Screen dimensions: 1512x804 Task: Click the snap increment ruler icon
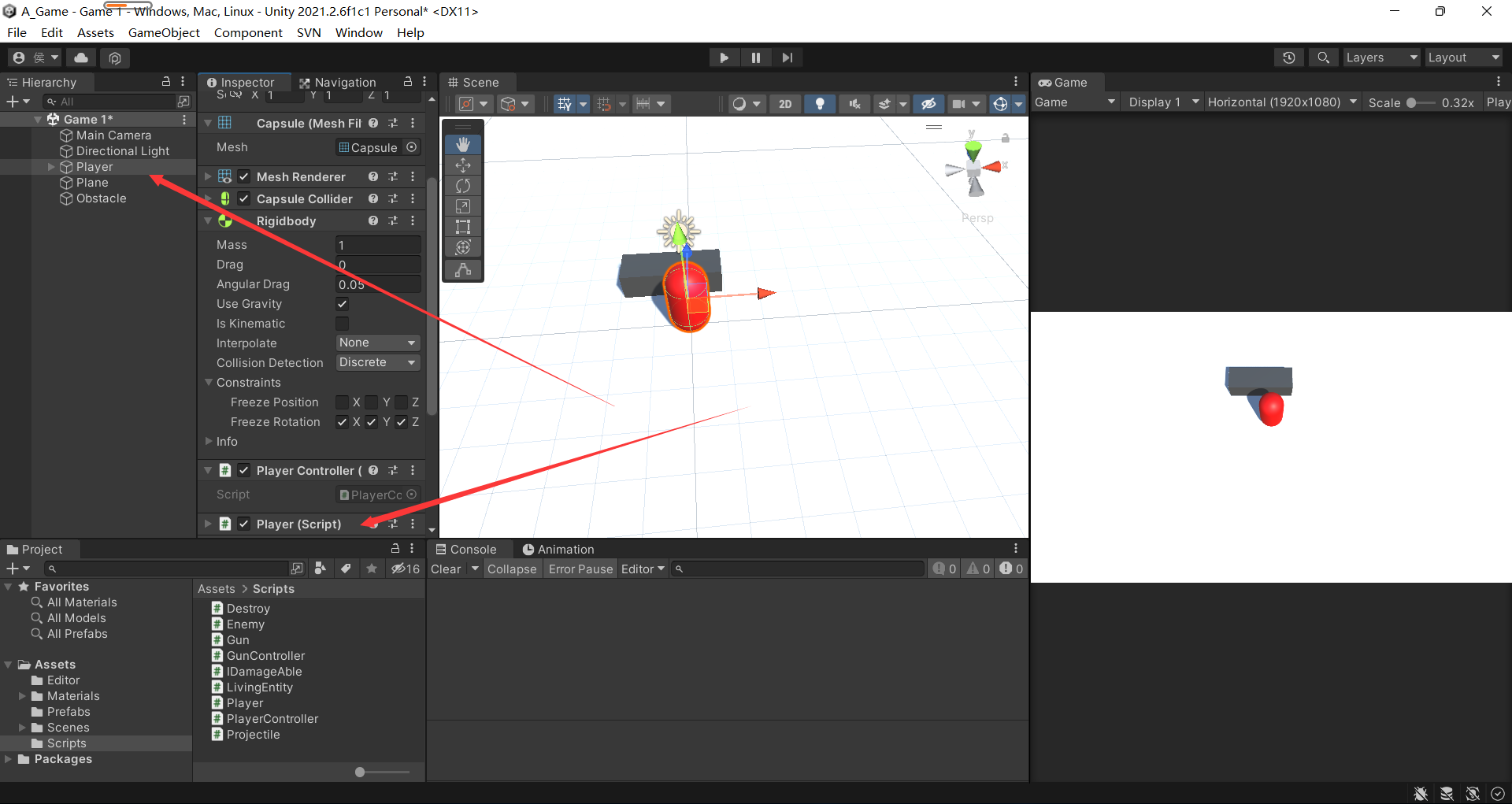tap(643, 103)
